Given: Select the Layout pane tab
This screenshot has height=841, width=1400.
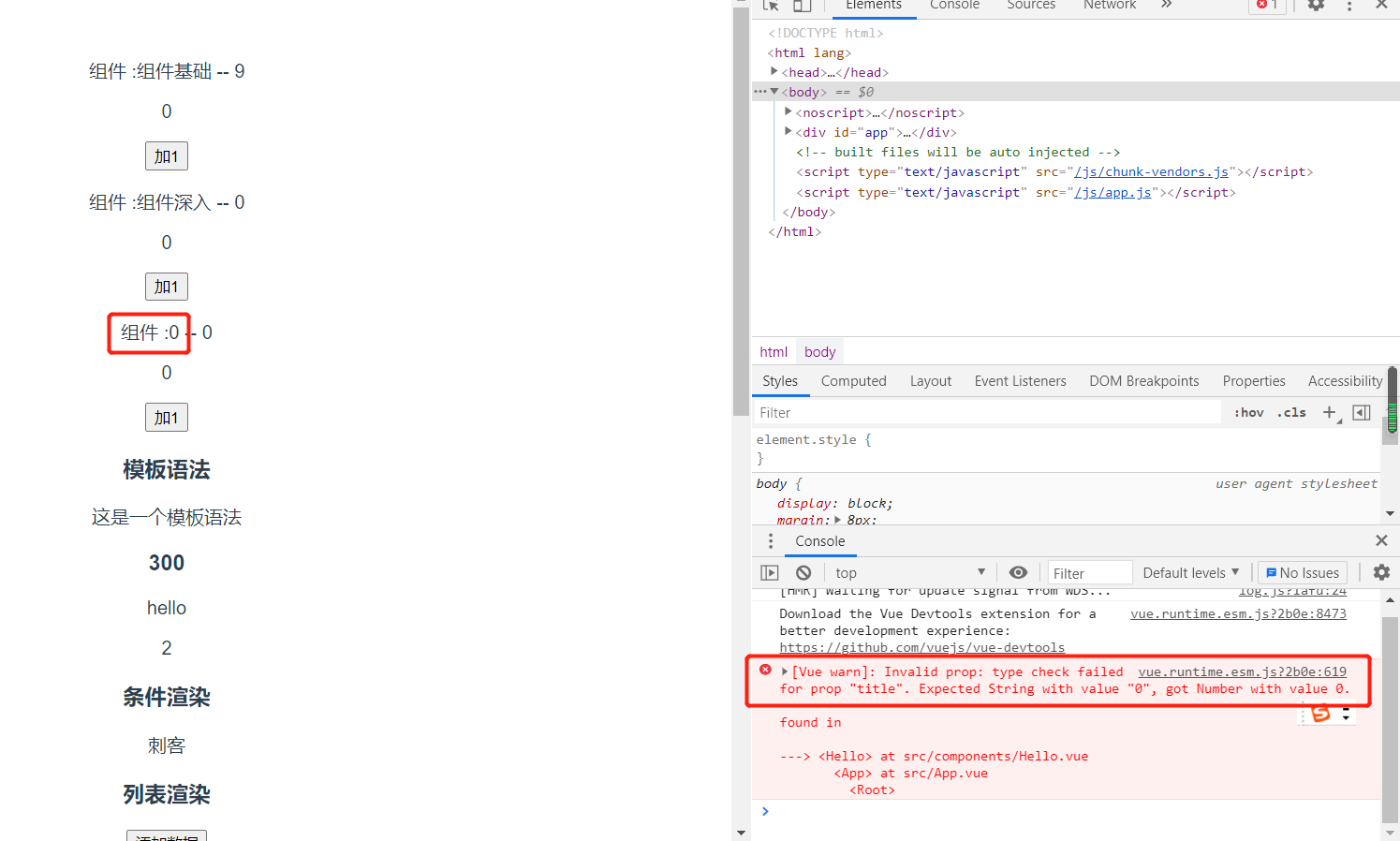Looking at the screenshot, I should [x=931, y=381].
